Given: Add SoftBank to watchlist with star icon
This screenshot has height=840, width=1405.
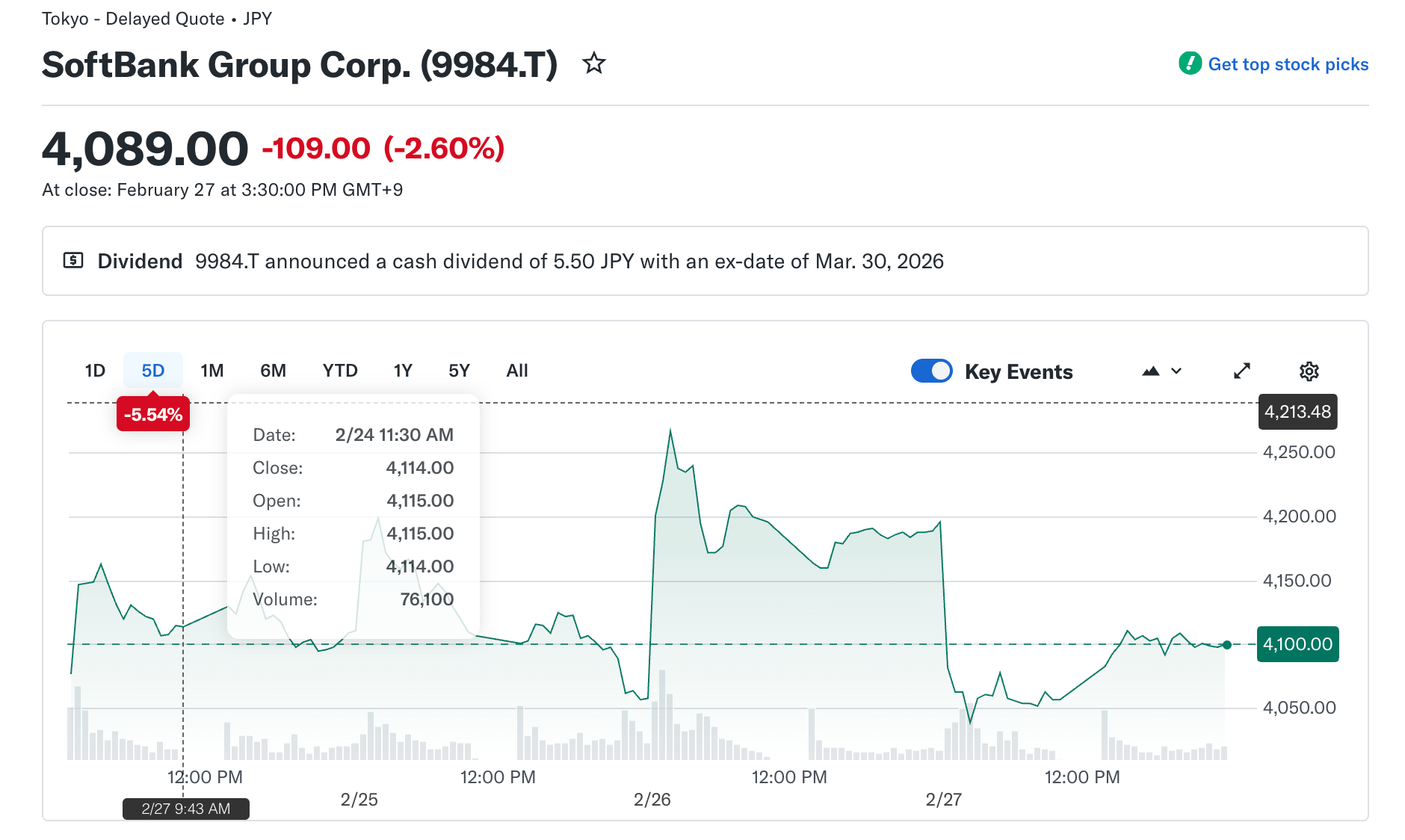Looking at the screenshot, I should 594,64.
